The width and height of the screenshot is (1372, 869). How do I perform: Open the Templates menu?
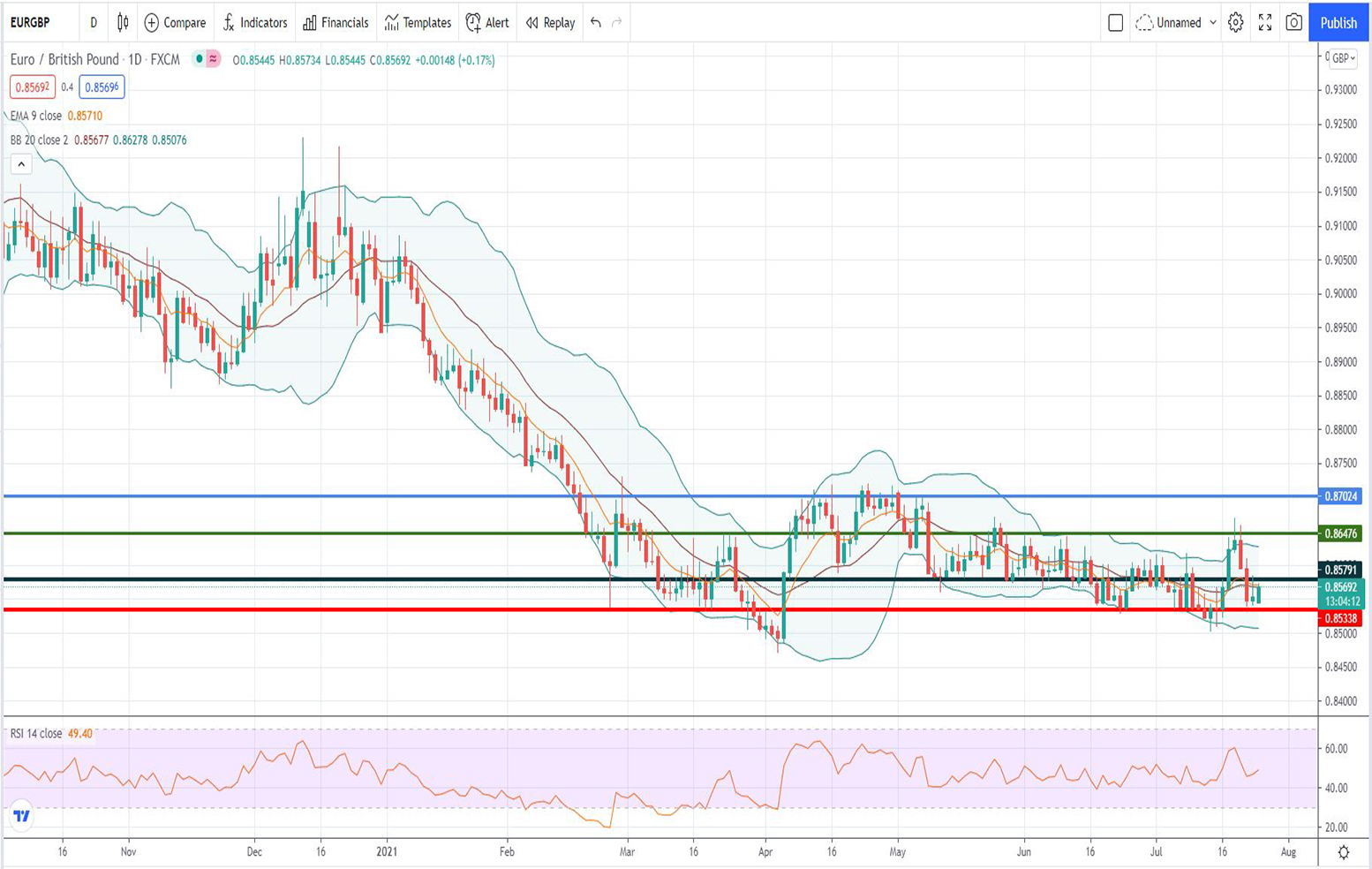418,23
